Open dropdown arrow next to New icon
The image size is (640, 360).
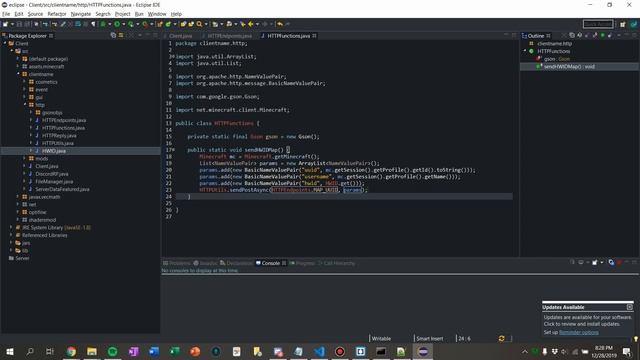[12, 24]
